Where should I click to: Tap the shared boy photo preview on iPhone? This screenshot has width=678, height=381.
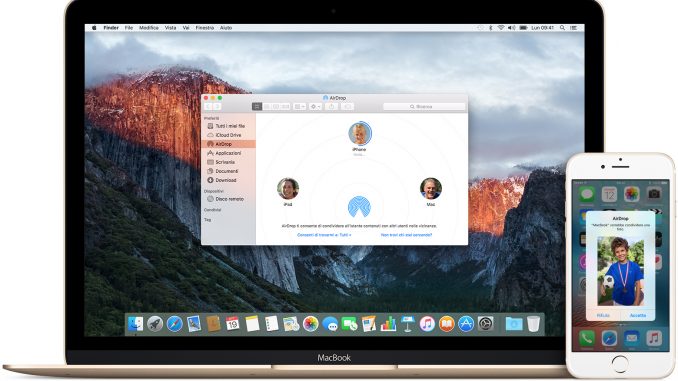(620, 271)
